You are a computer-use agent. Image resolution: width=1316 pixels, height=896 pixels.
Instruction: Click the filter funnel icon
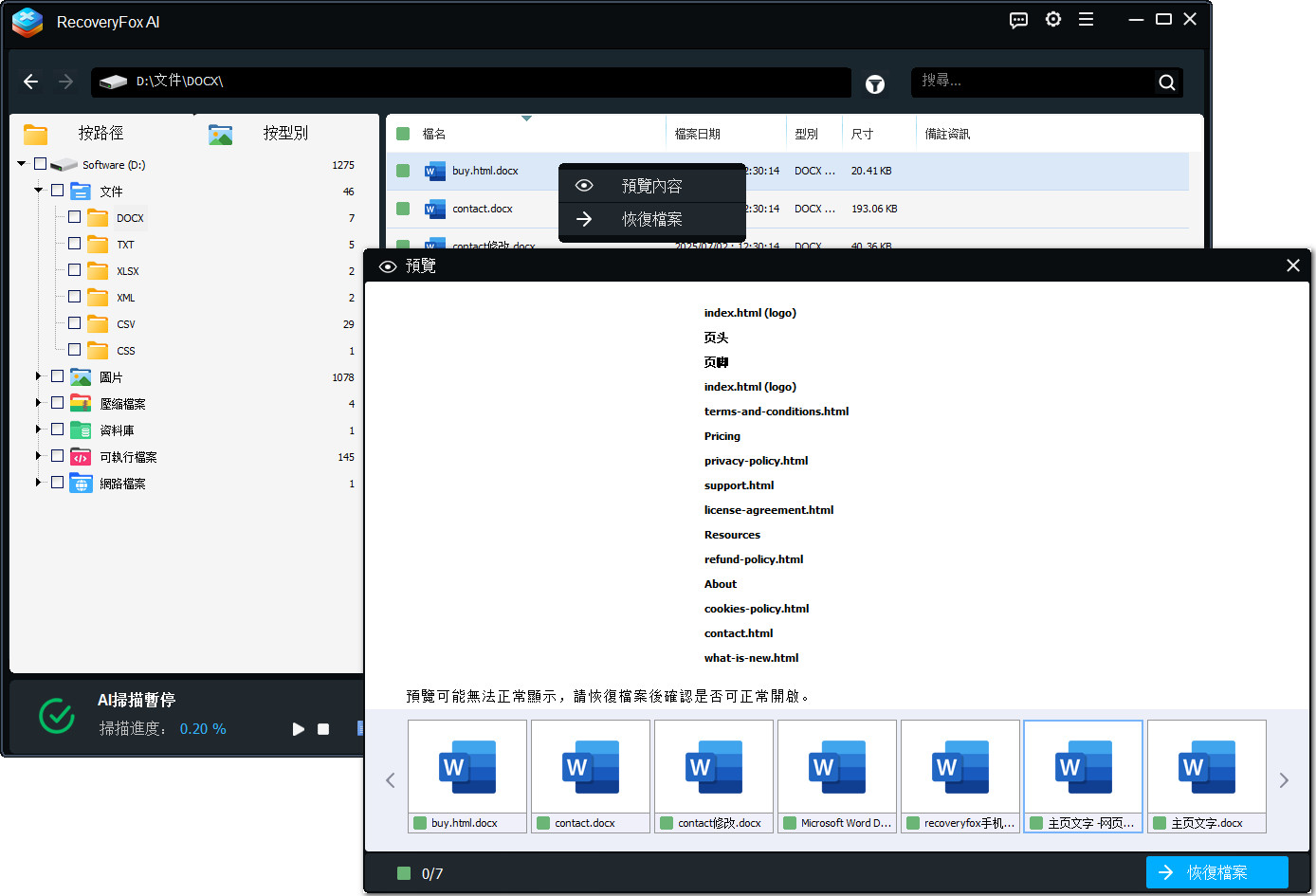pyautogui.click(x=874, y=84)
